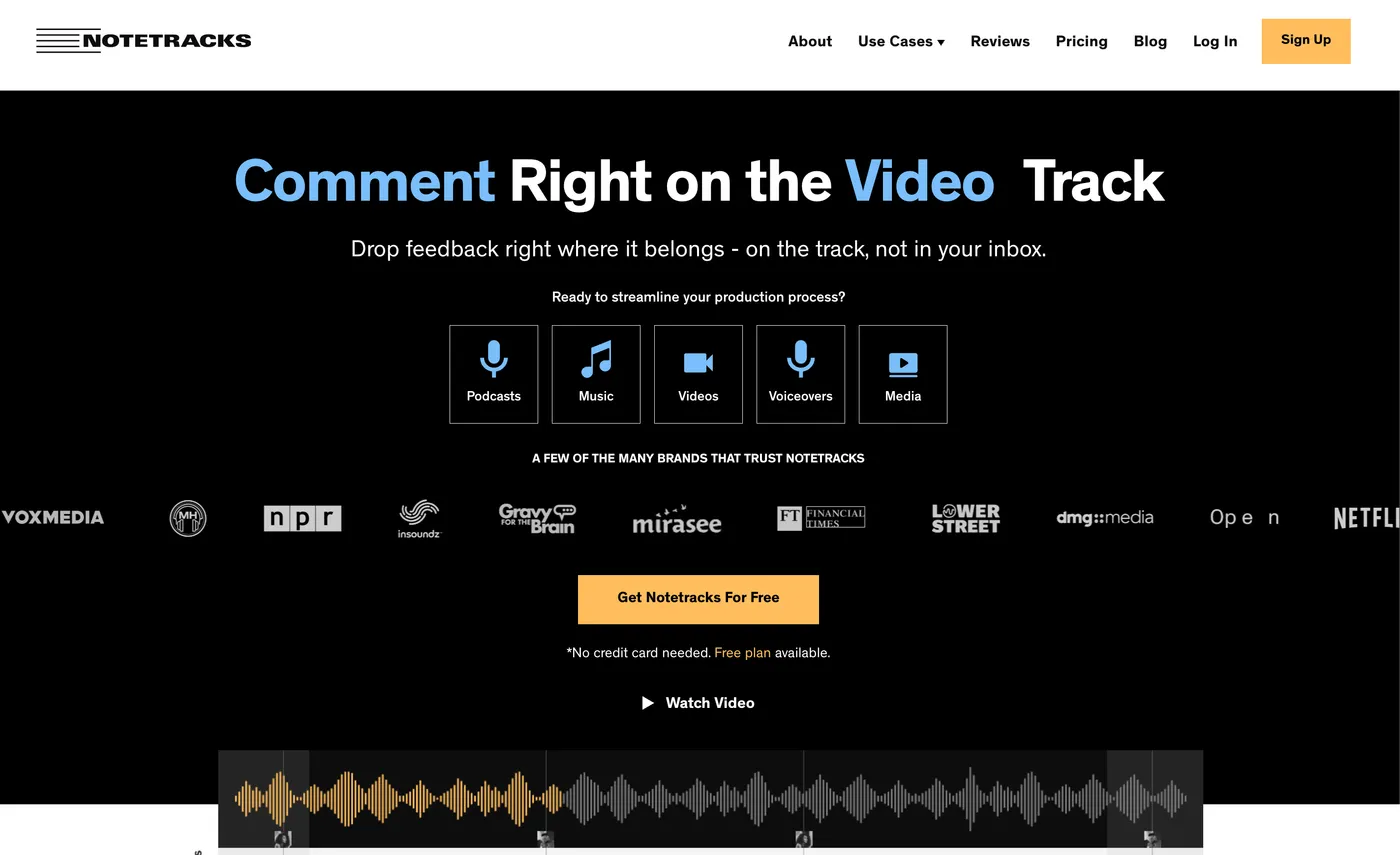Open the About page
Viewport: 1400px width, 855px height.
809,41
